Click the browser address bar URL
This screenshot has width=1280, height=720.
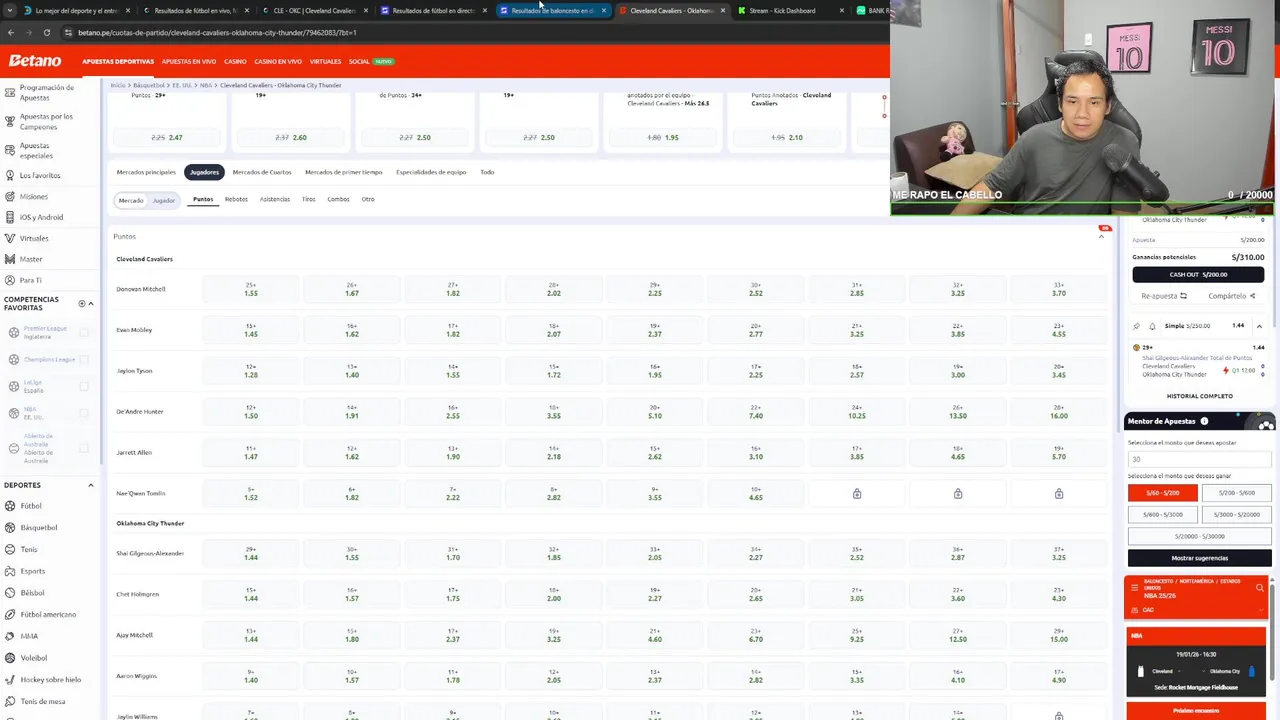(217, 32)
